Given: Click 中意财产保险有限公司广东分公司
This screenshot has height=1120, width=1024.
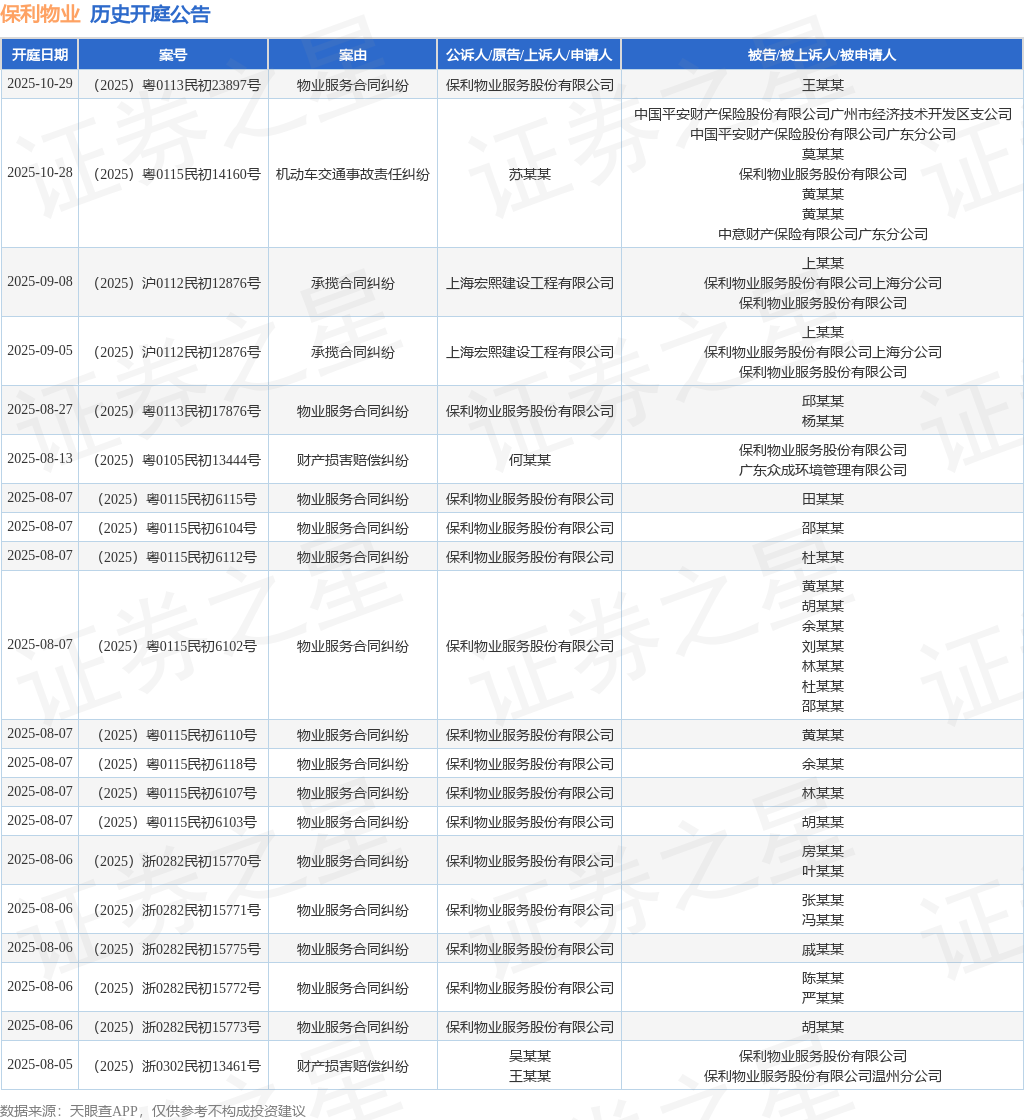Looking at the screenshot, I should pos(823,234).
